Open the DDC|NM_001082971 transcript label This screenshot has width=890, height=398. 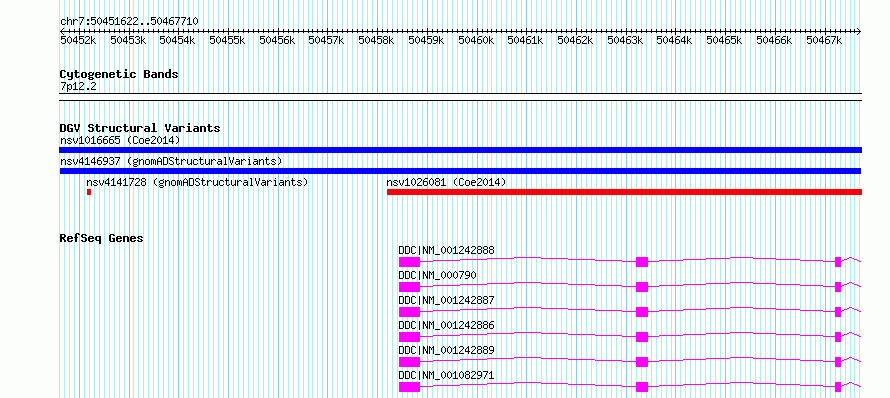446,375
